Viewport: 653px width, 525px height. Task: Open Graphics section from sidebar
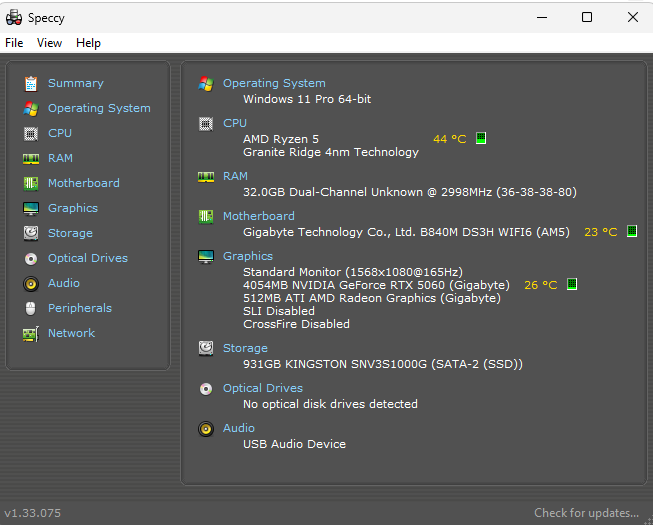click(73, 208)
